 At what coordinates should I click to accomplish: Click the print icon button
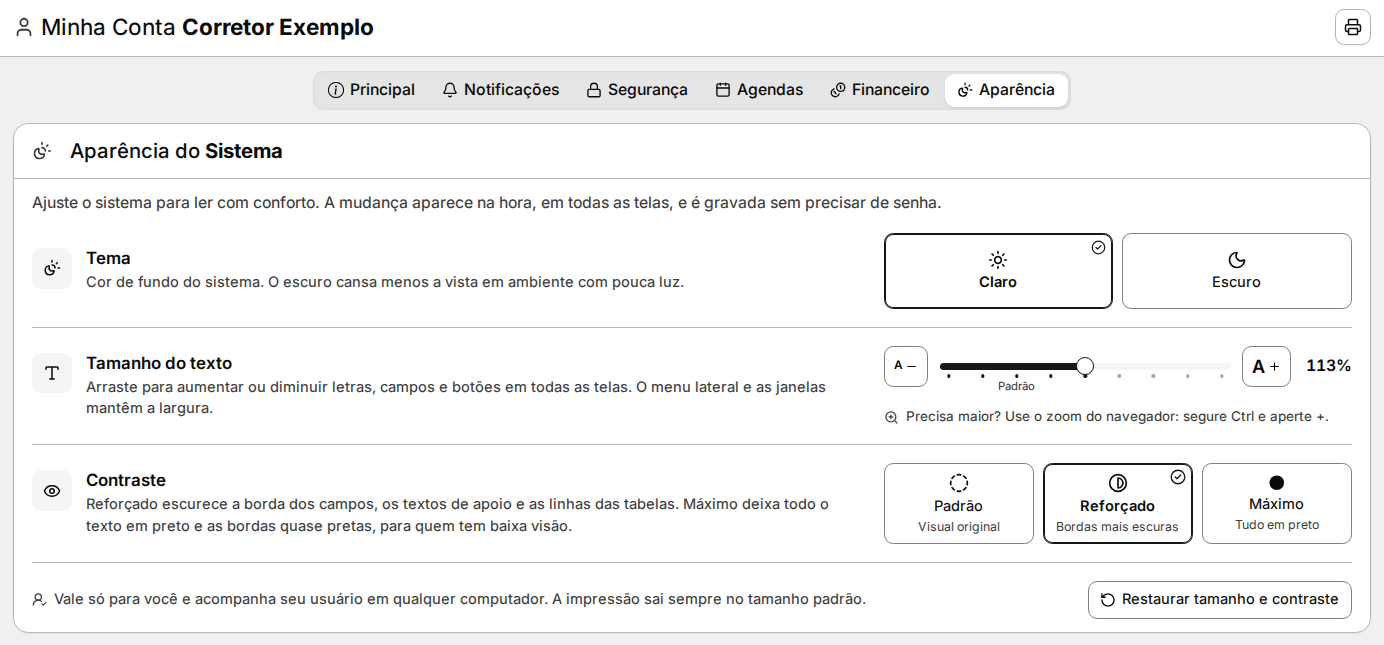1353,27
